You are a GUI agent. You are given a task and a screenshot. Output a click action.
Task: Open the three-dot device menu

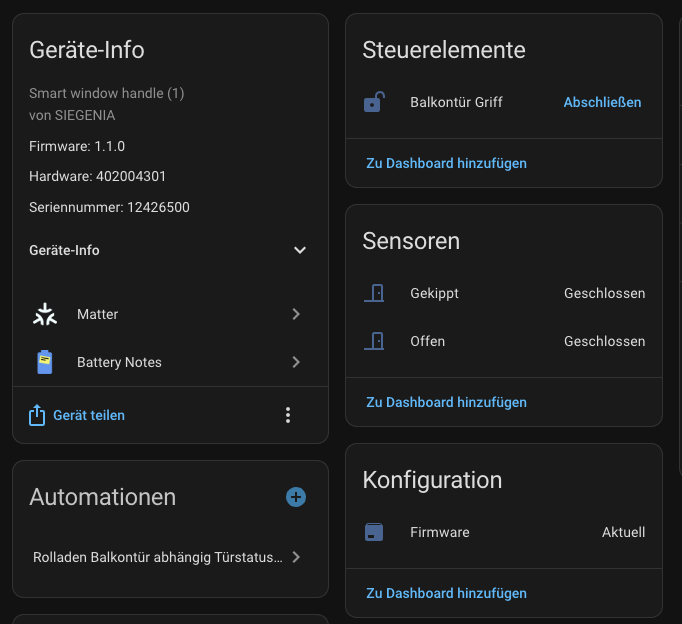tap(288, 415)
